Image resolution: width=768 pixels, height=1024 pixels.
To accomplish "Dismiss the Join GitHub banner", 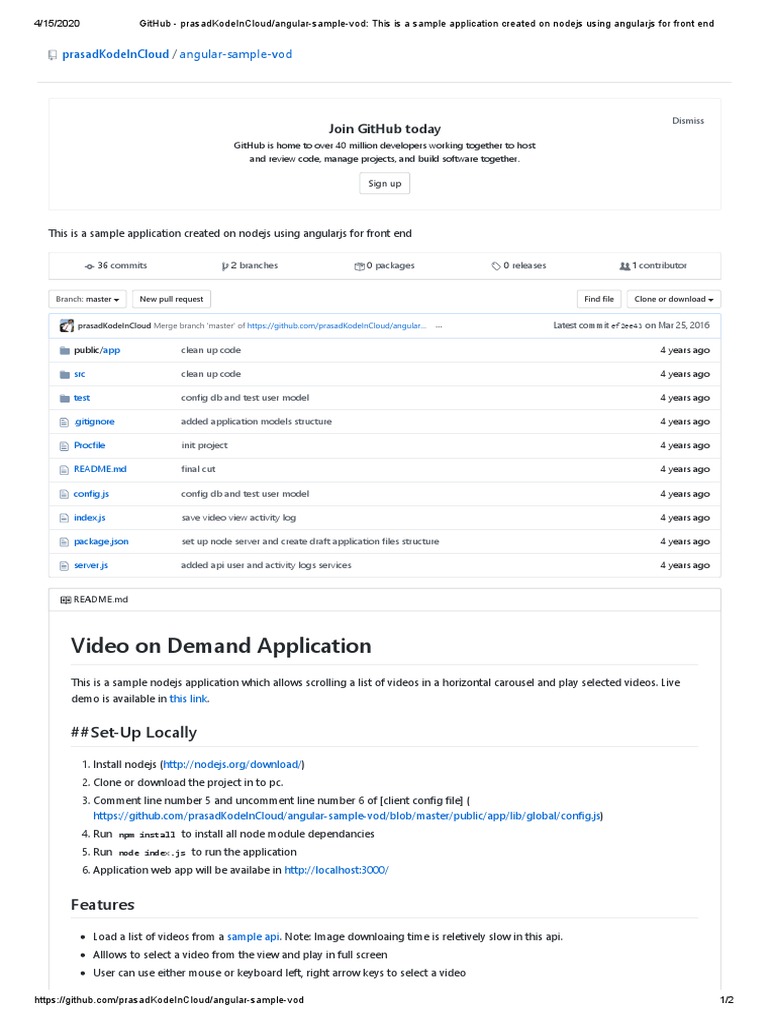I will tap(688, 121).
